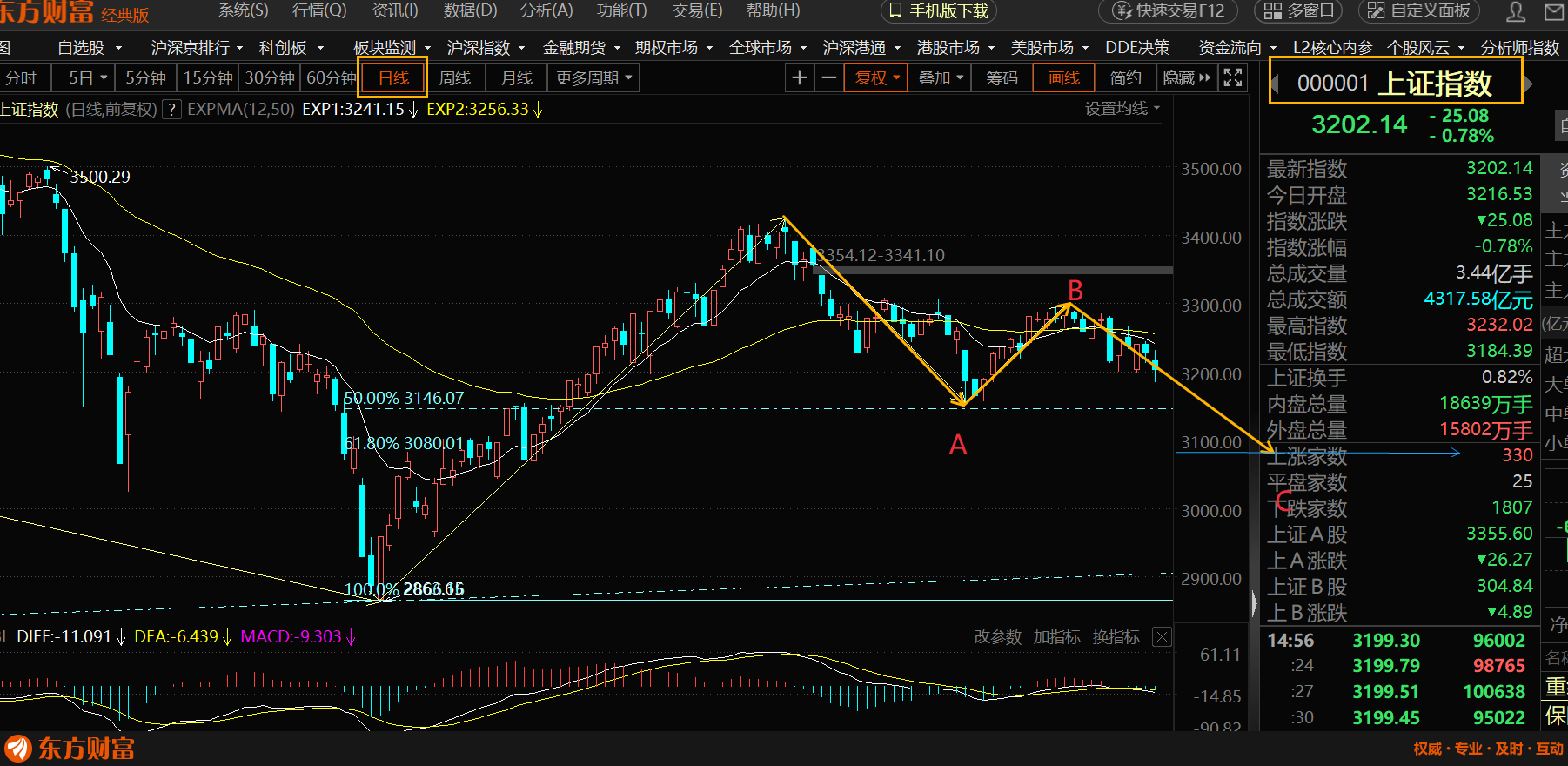Click 换指标 to change indicator

point(1116,637)
